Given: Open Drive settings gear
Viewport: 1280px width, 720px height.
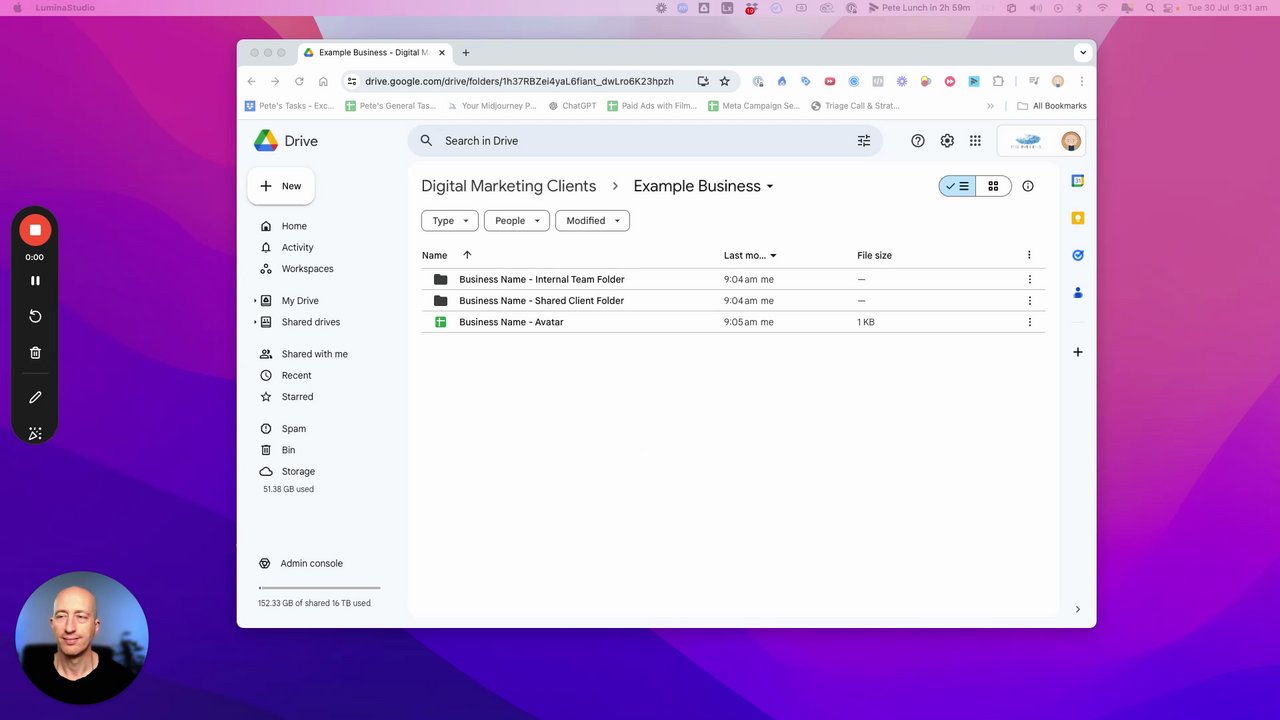Looking at the screenshot, I should click(x=947, y=141).
